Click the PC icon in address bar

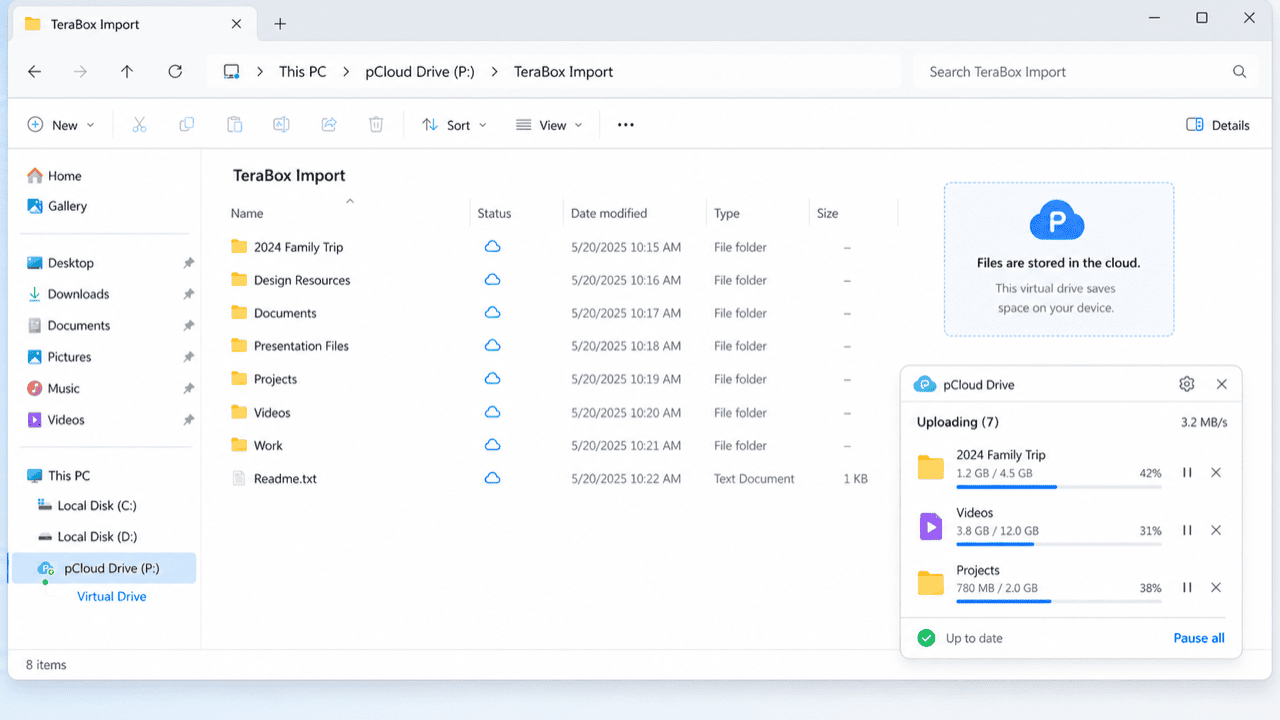[x=231, y=72]
